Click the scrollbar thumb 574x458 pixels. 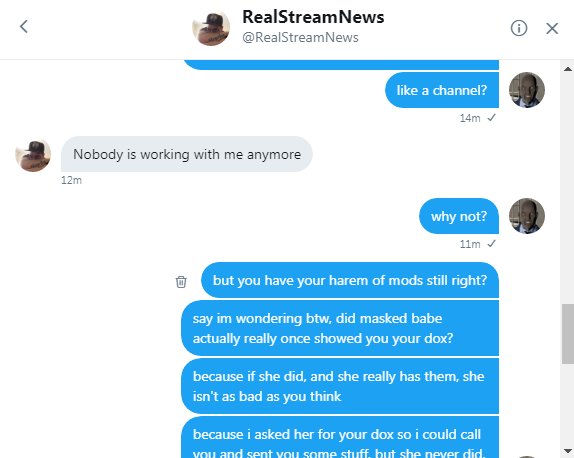pyautogui.click(x=568, y=334)
